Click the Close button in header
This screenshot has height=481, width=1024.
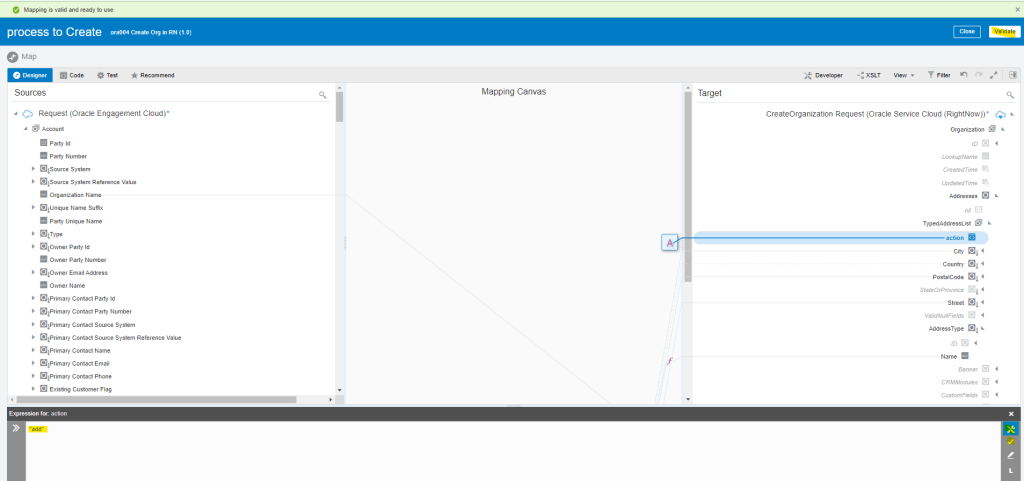click(966, 32)
